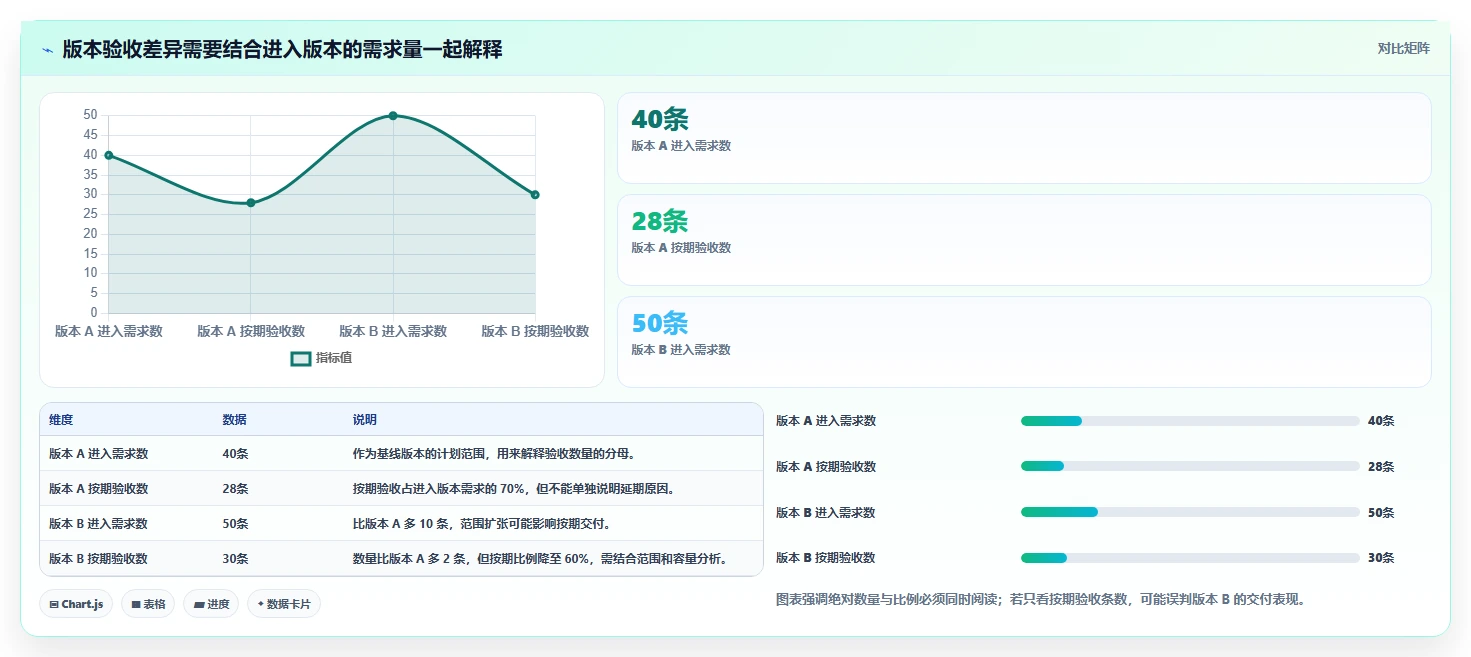Open the 28条 版本 A 按期验收数 card
Image resolution: width=1471 pixels, height=657 pixels.
pyautogui.click(x=1024, y=240)
